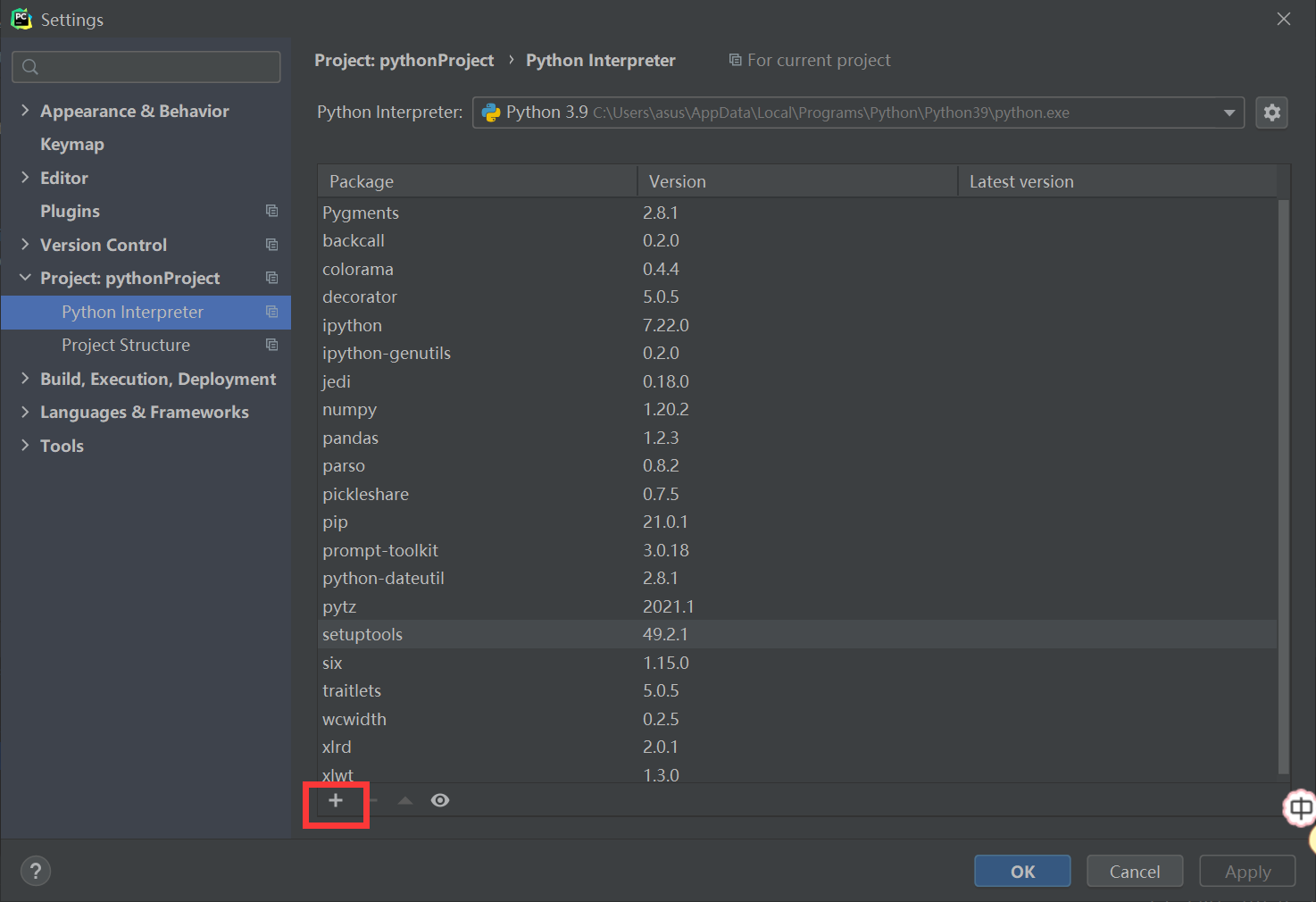
Task: Collapse the Project: pythonProject section
Action: (x=25, y=278)
